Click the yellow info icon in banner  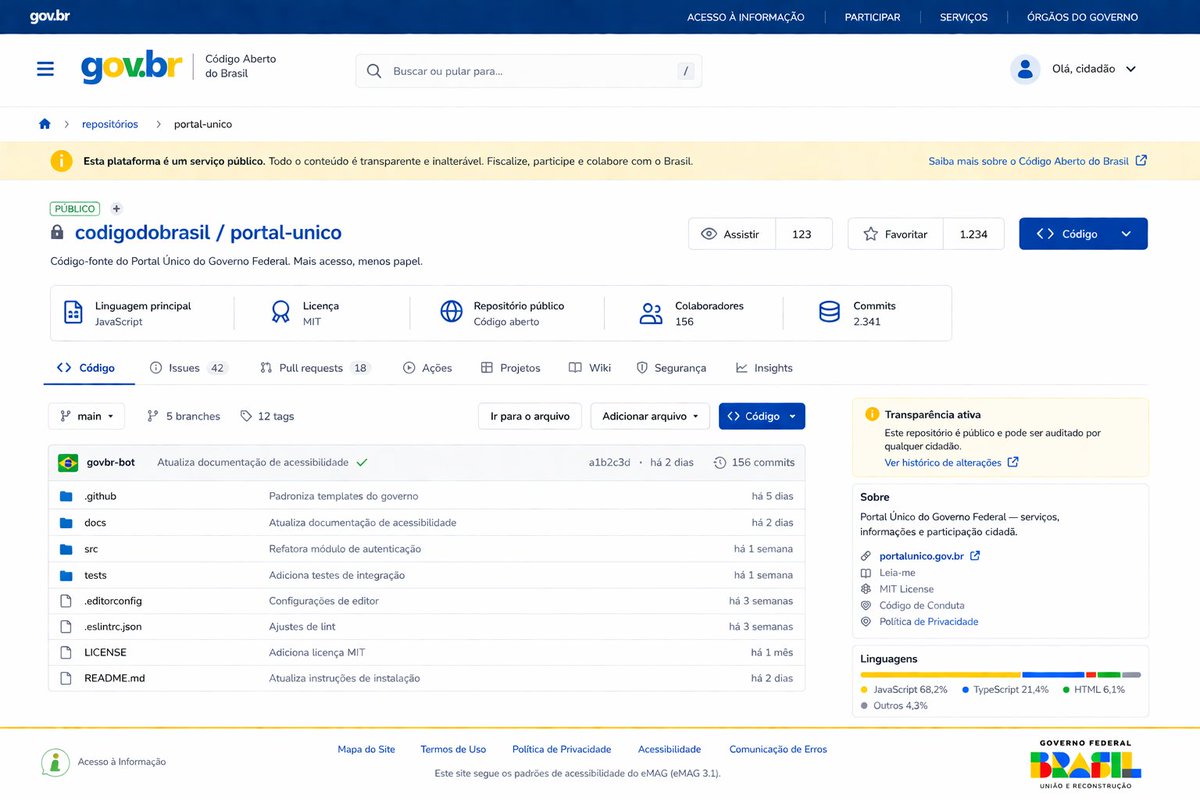point(61,161)
